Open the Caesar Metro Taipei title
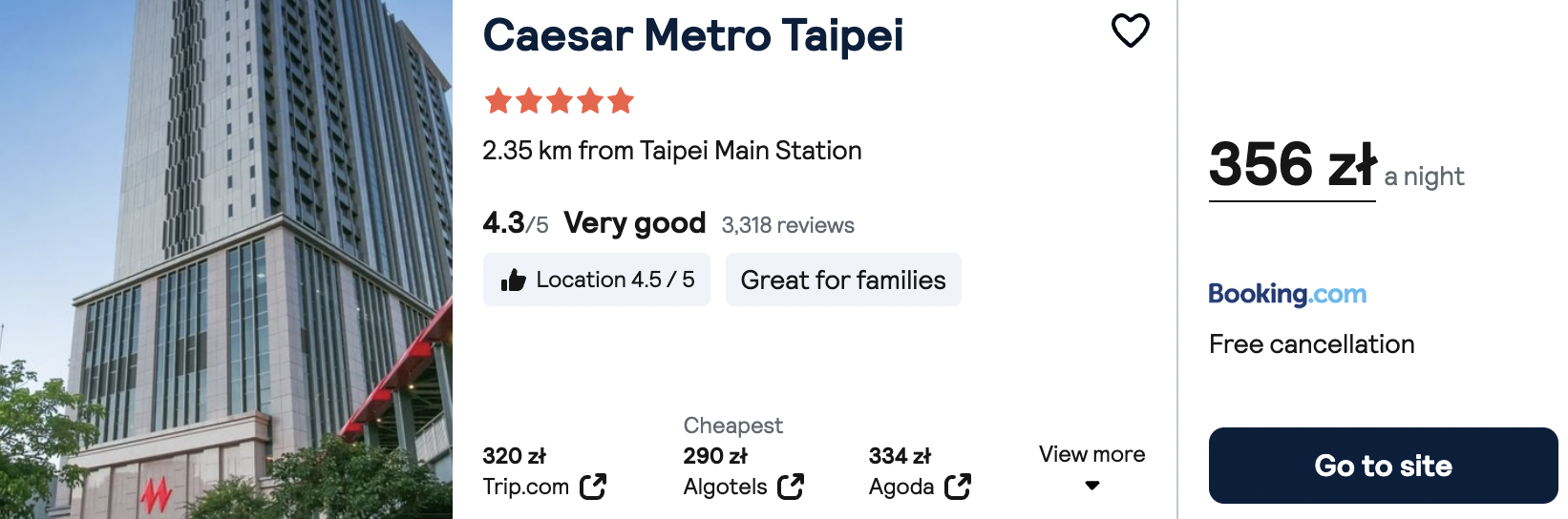The width and height of the screenshot is (1568, 519). pos(693,36)
